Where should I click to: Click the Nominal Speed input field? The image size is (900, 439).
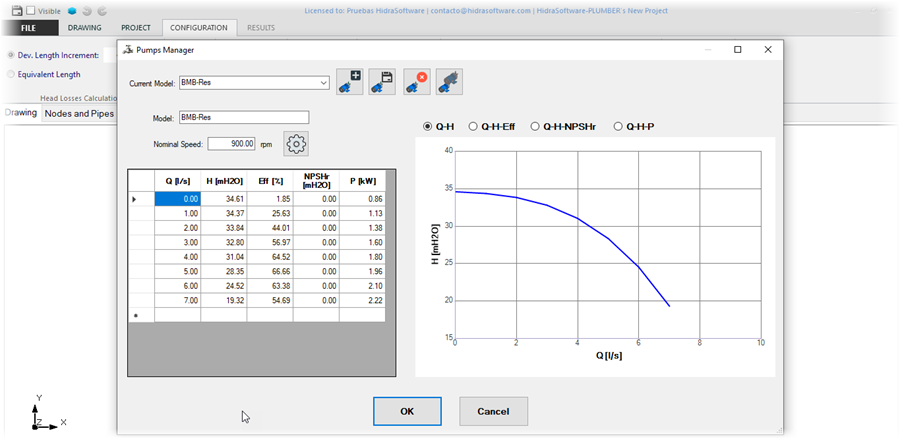pyautogui.click(x=231, y=143)
